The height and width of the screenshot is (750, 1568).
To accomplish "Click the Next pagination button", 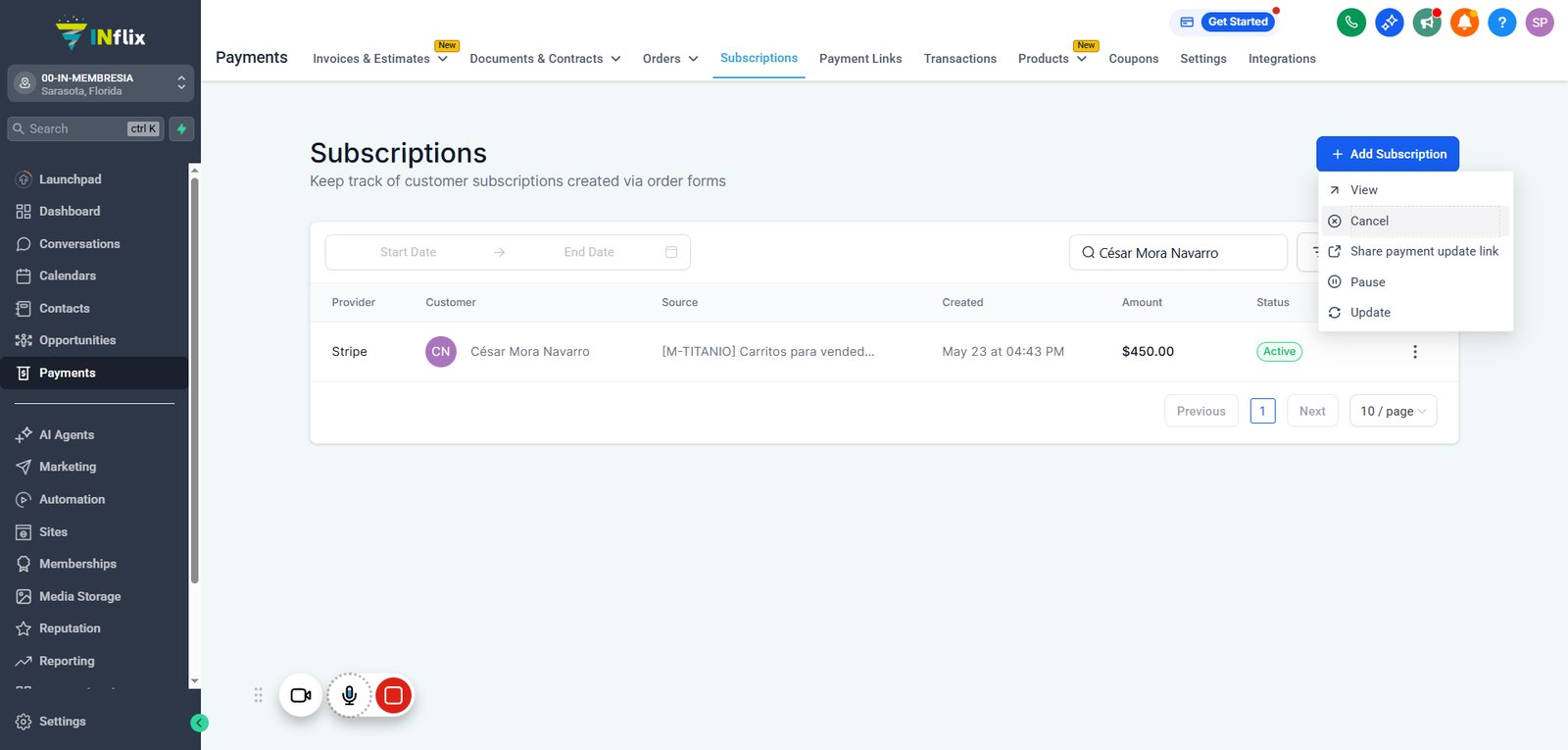I will pyautogui.click(x=1312, y=411).
